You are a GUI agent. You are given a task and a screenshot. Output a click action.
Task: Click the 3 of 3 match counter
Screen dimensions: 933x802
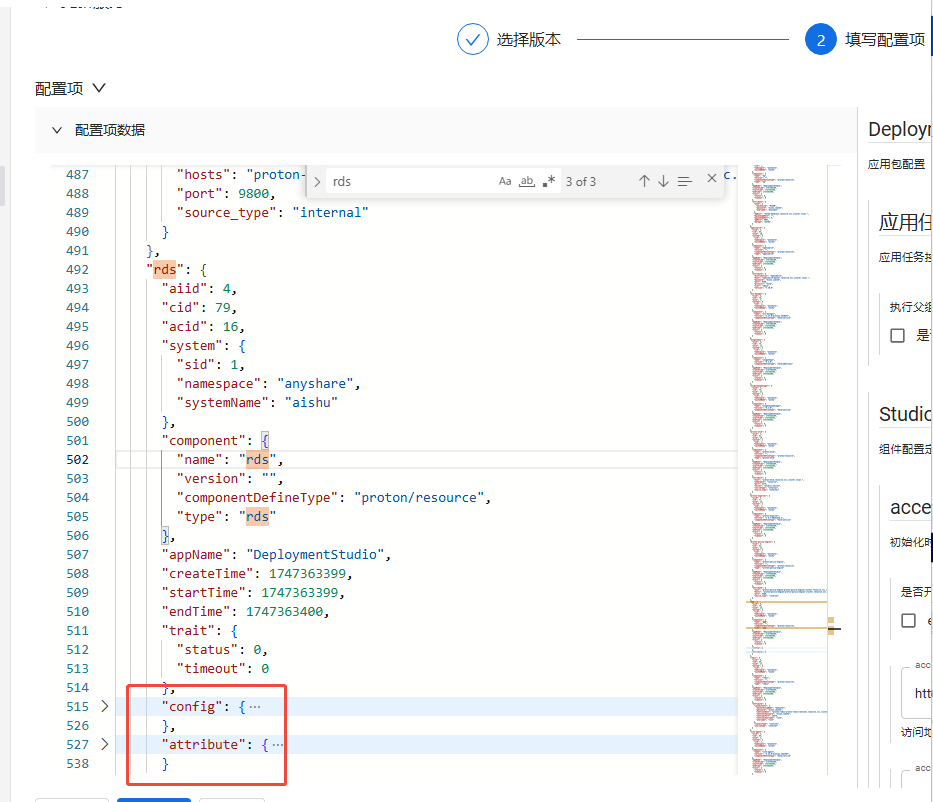coord(581,181)
